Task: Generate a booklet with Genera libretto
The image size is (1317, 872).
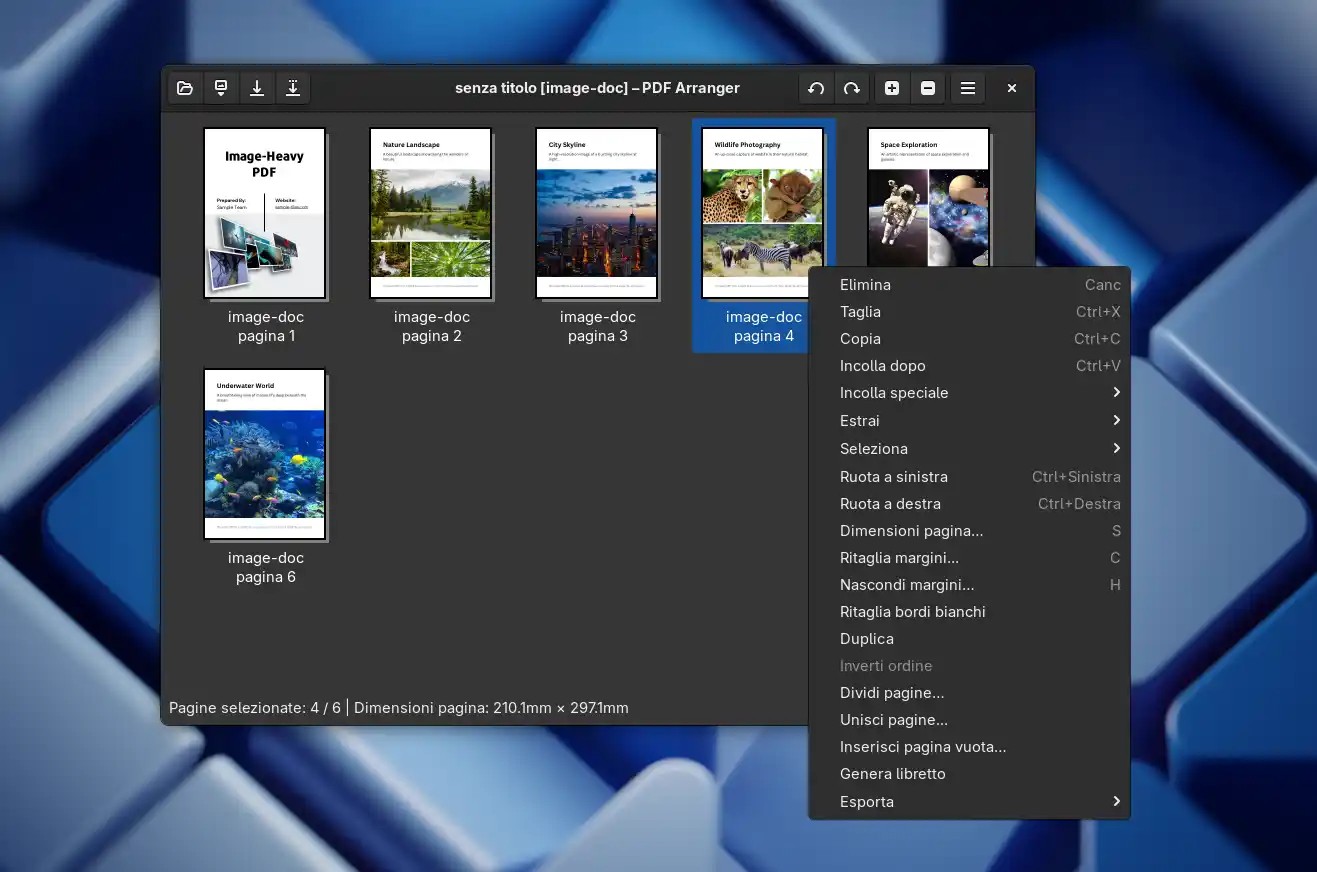Action: [x=894, y=773]
